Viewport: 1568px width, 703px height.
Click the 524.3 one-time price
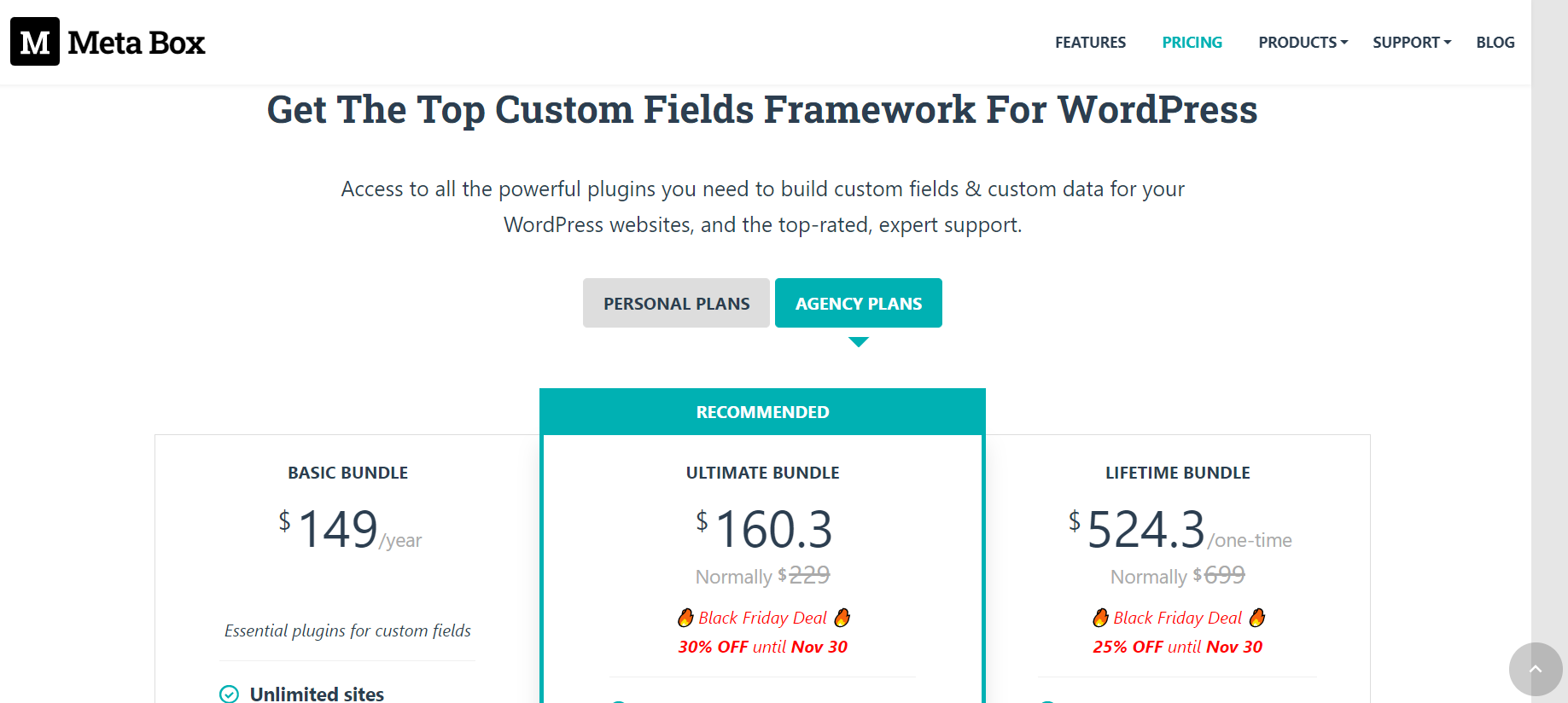(x=1180, y=530)
